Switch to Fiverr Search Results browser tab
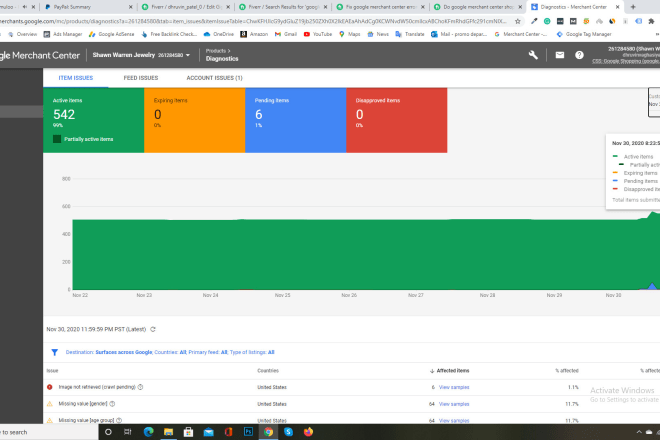The image size is (660, 440). click(x=283, y=7)
